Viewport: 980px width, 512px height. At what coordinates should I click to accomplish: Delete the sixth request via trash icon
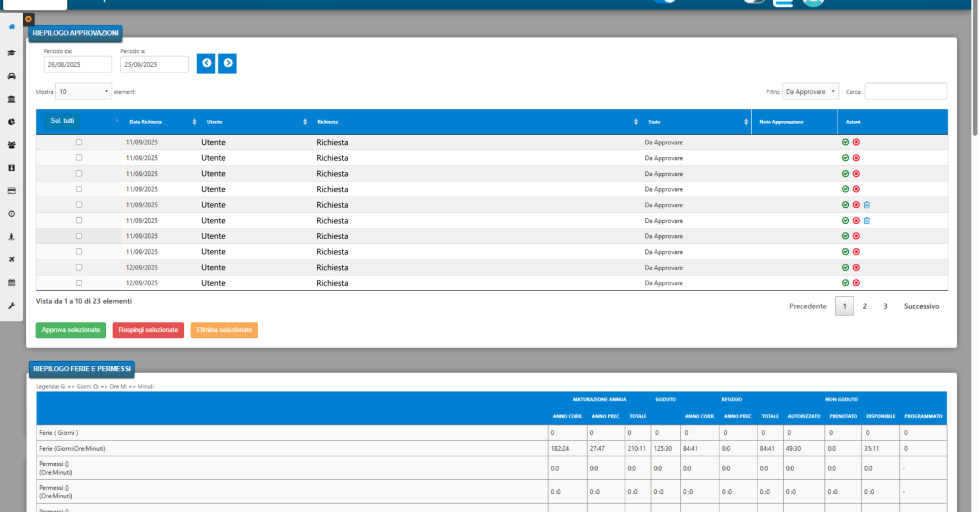click(x=867, y=221)
